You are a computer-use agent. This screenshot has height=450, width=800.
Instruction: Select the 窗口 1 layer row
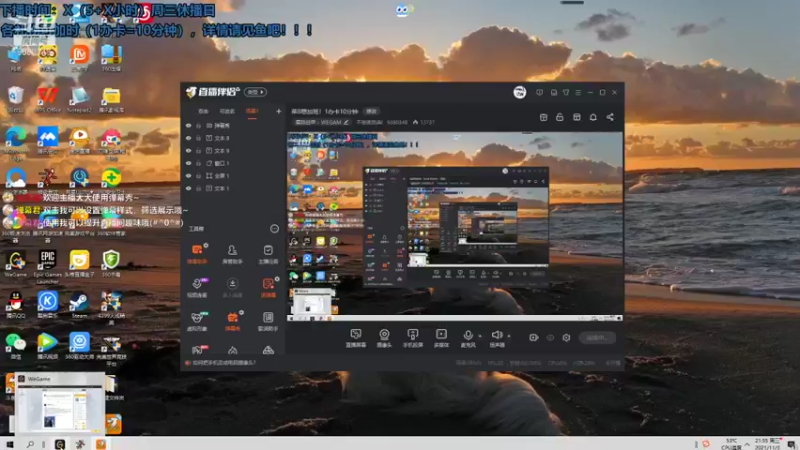(233, 163)
